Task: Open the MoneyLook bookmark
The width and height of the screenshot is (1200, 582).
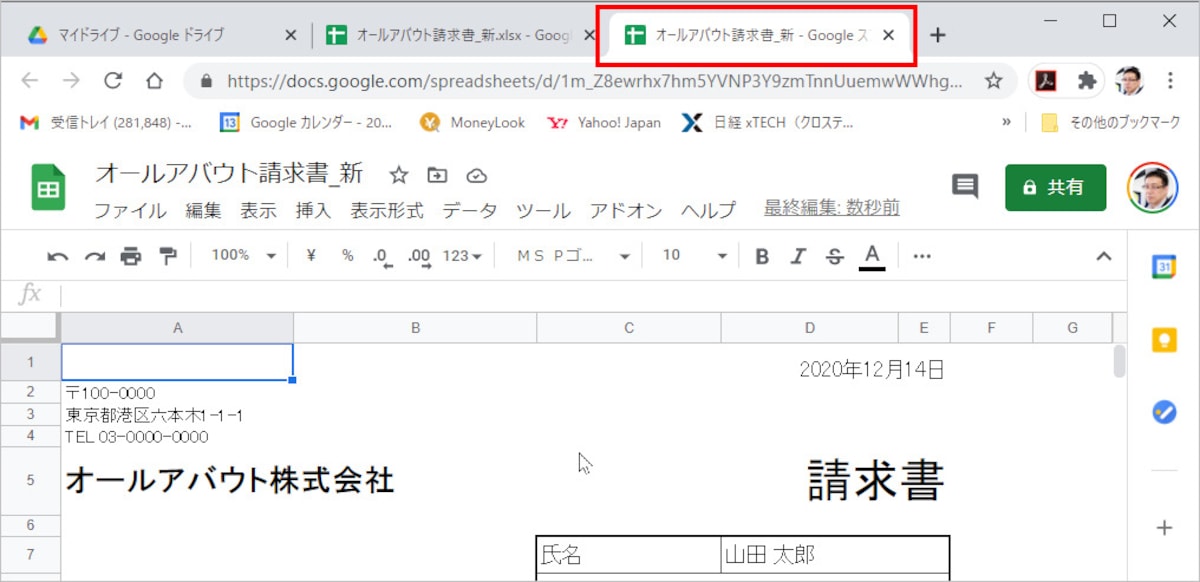Action: pyautogui.click(x=473, y=122)
